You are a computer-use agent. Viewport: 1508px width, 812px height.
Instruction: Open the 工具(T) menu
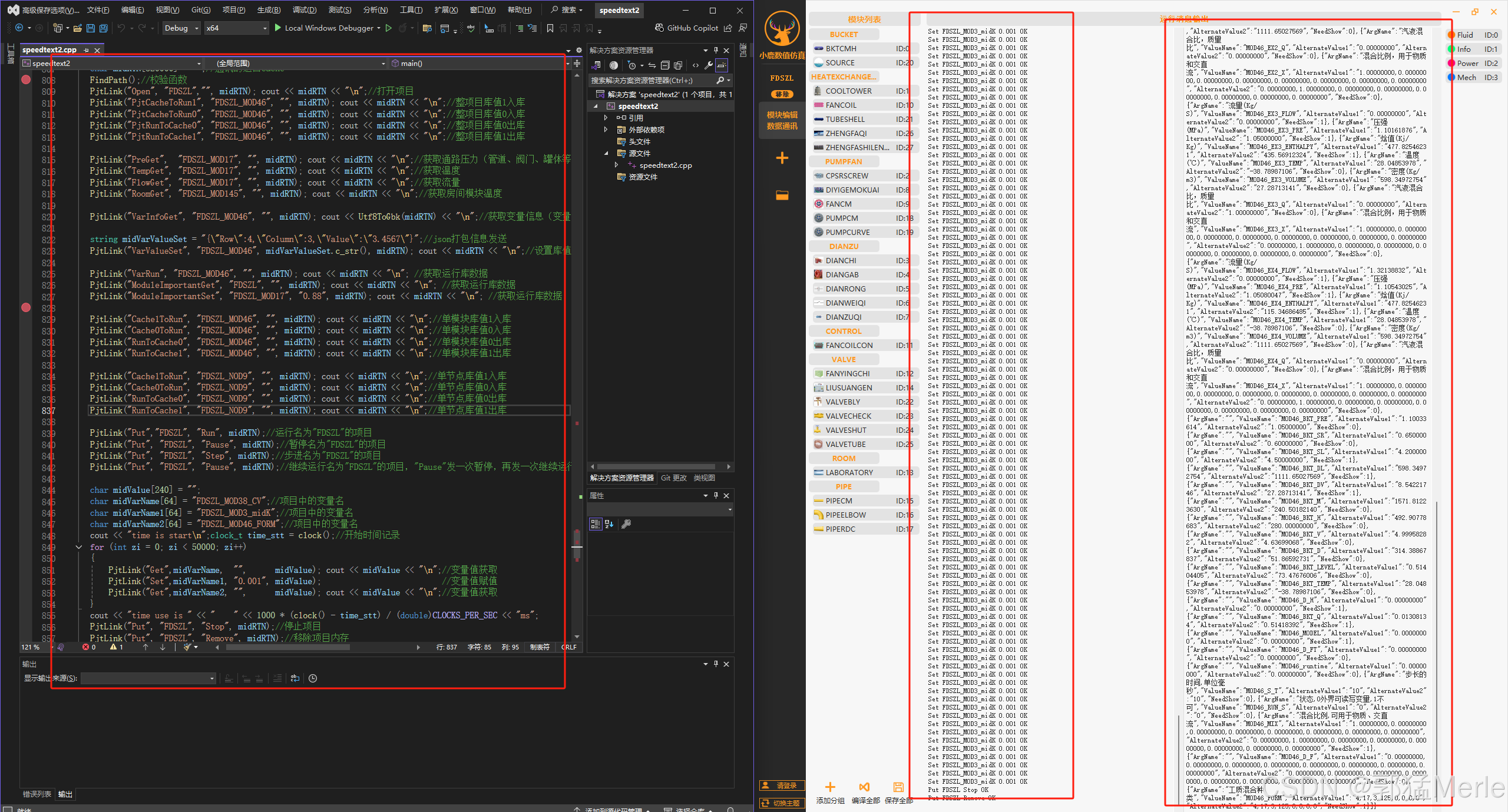click(x=411, y=10)
